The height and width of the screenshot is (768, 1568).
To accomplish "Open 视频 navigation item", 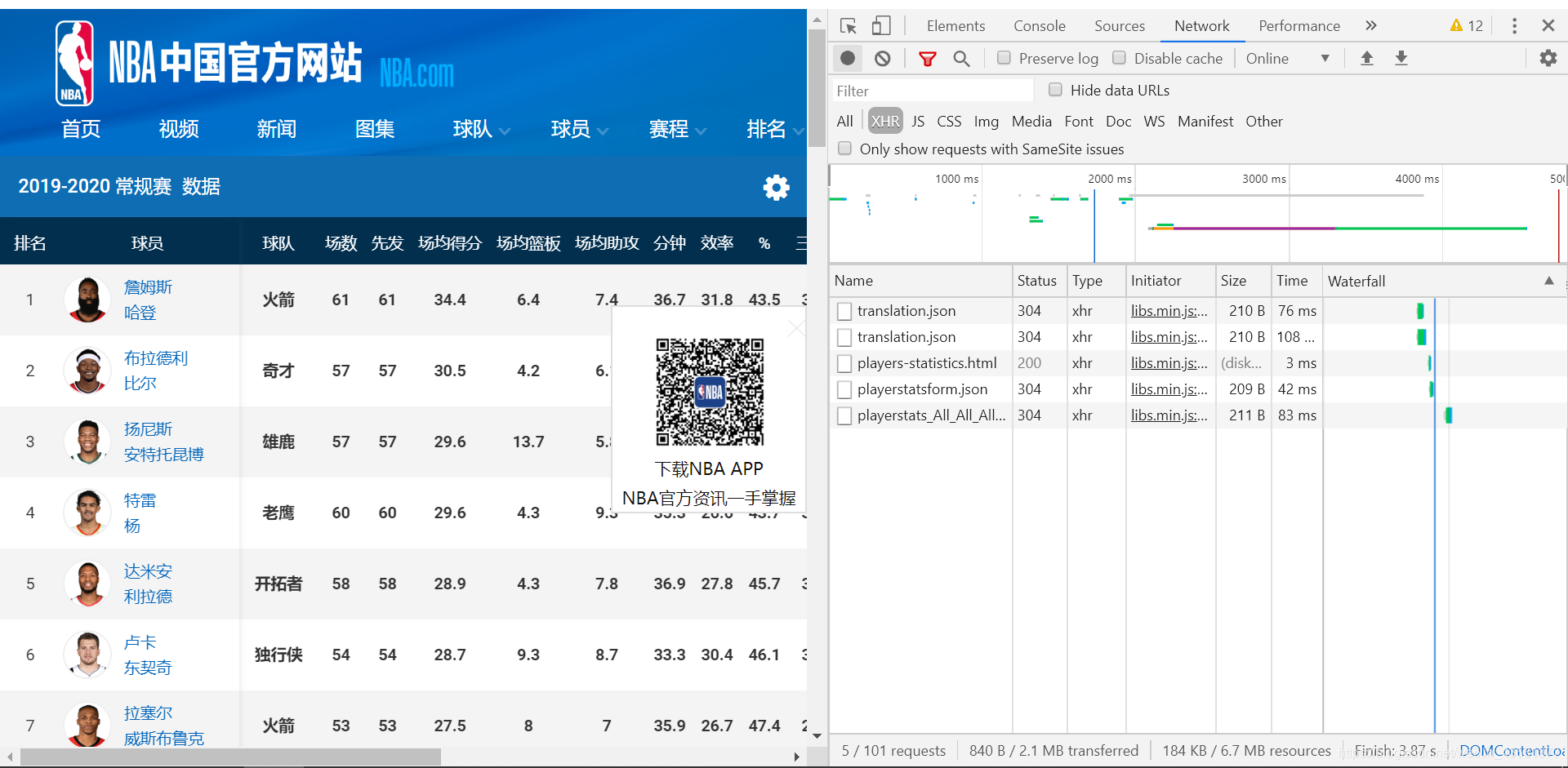I will point(179,129).
